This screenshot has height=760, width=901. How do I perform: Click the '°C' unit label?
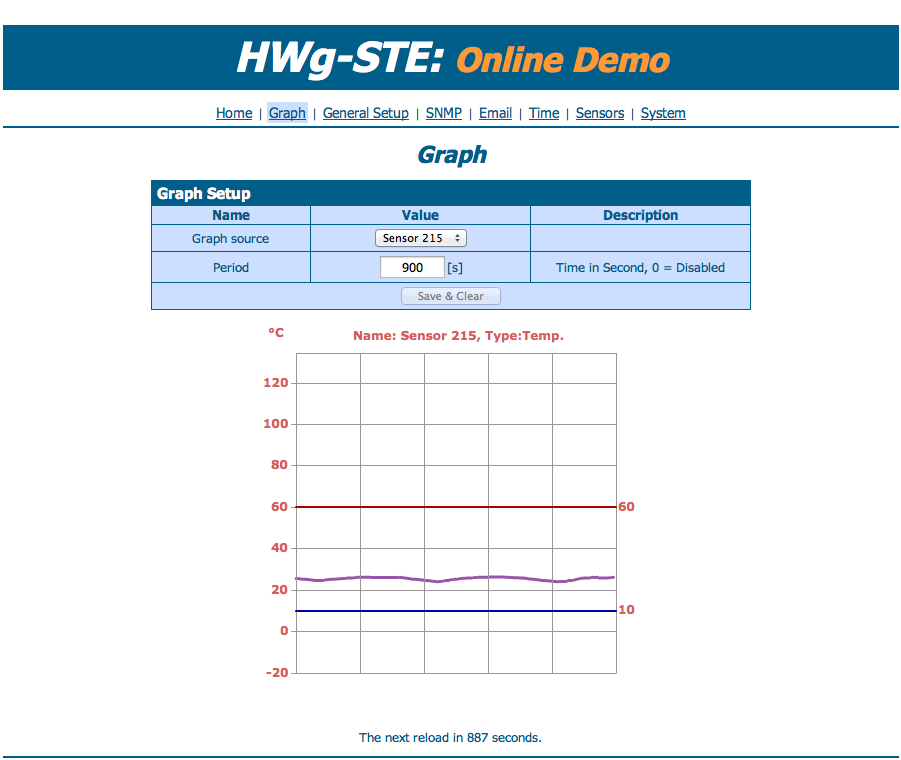276,333
